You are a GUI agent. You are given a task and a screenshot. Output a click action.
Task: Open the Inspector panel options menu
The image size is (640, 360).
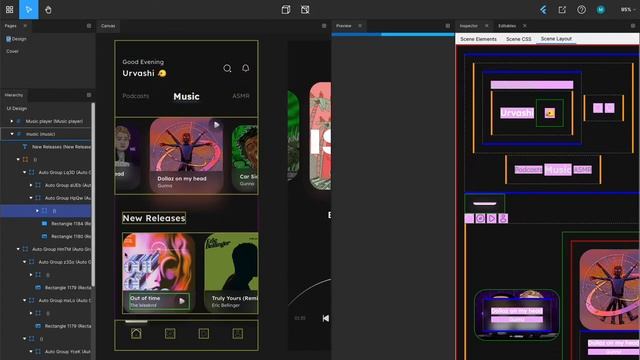pyautogui.click(x=633, y=26)
